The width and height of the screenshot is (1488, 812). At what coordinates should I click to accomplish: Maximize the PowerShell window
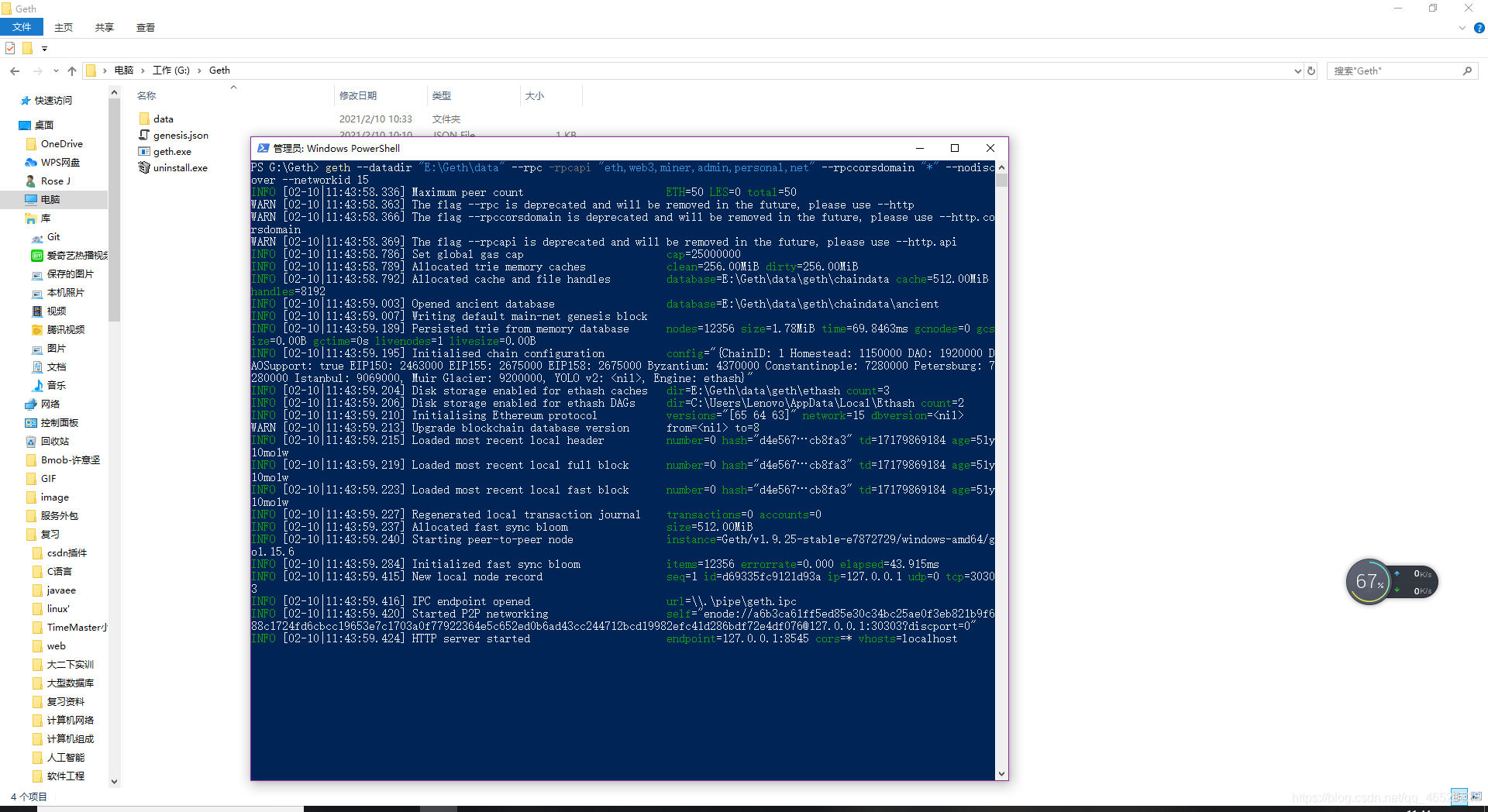pos(955,149)
